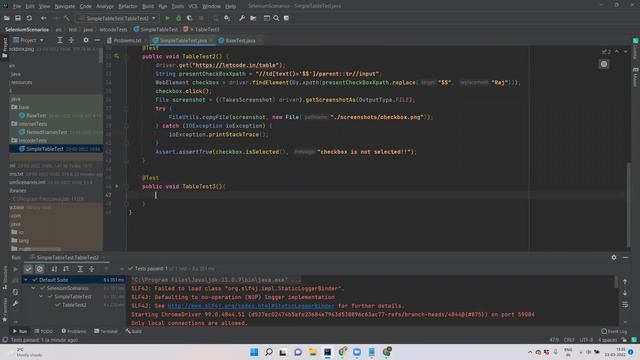Collapse all in Project panel toolbar

click(x=71, y=40)
